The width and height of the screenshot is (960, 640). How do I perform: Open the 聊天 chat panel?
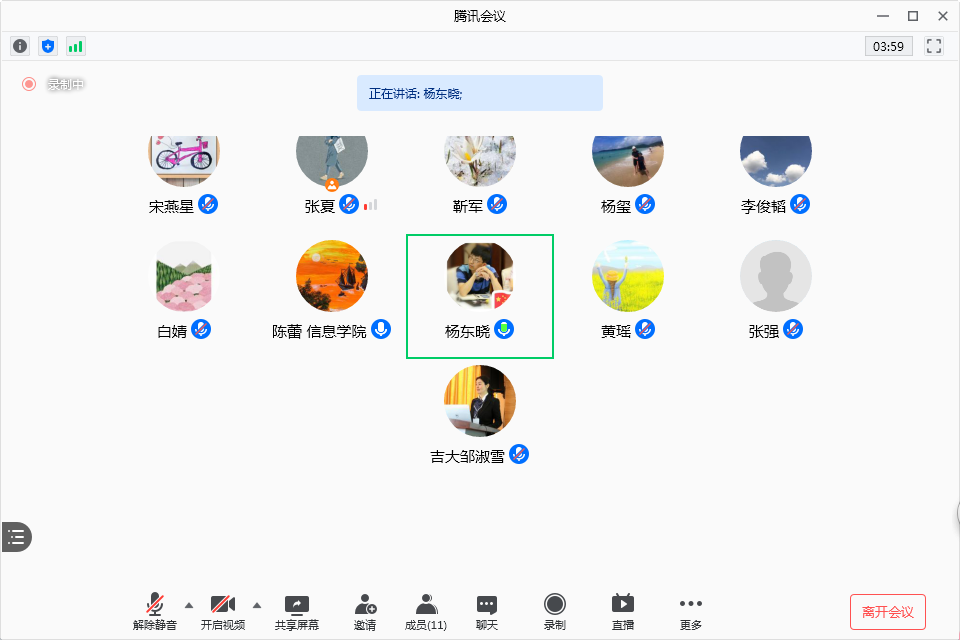coord(487,611)
